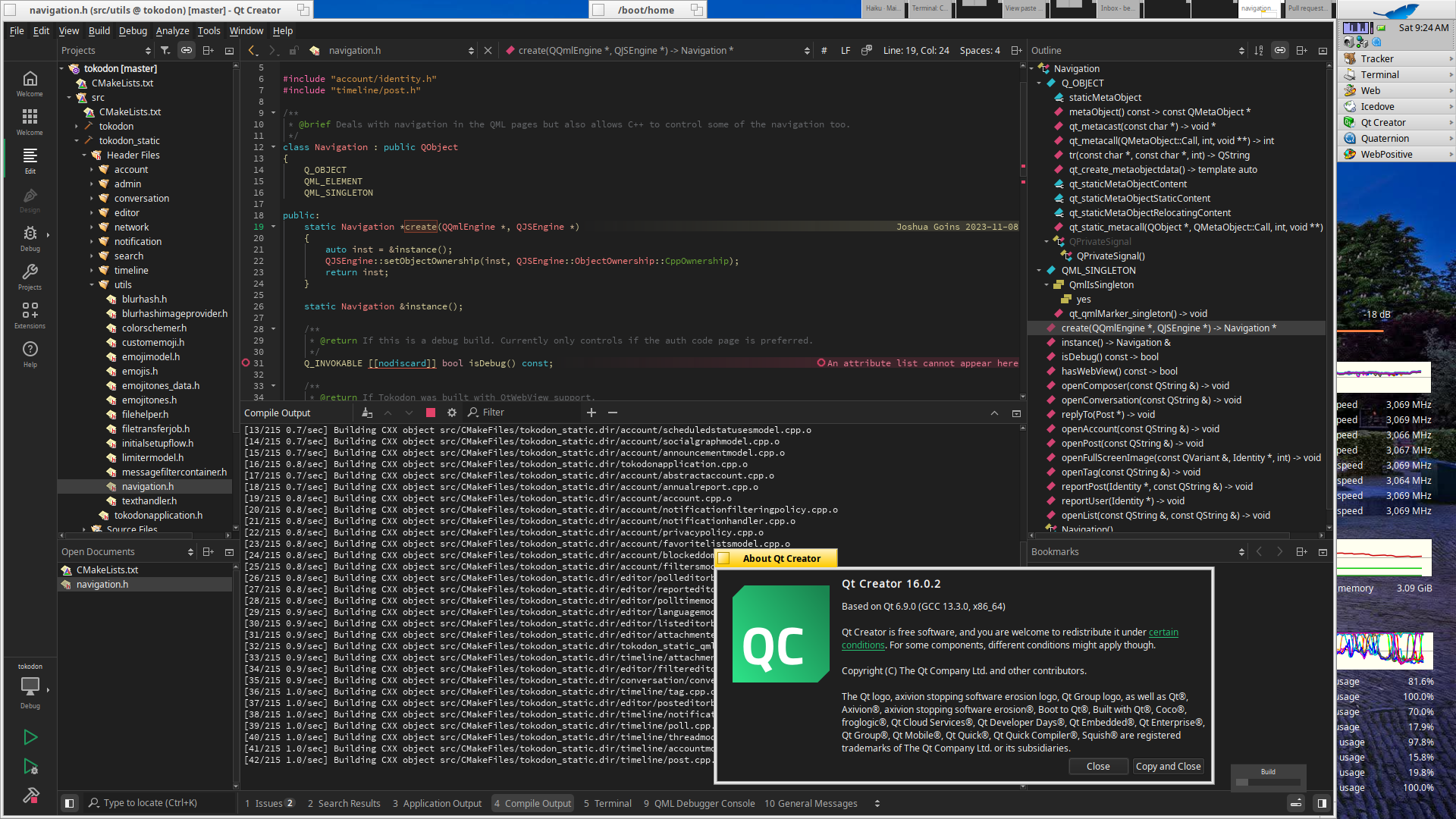Click the Build progress bar
Screen dimensions: 1456x819
click(1268, 782)
